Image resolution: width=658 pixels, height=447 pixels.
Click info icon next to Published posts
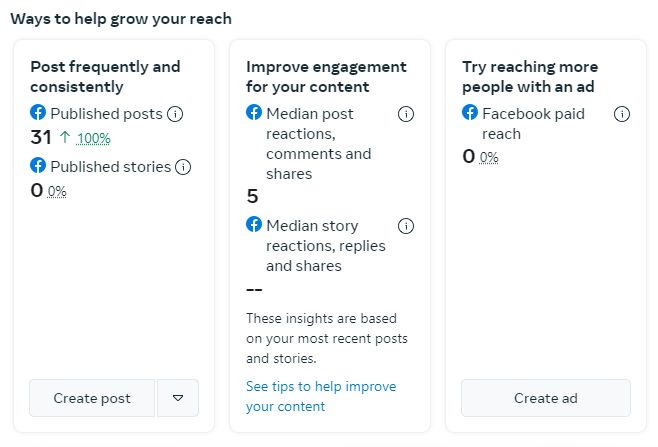pyautogui.click(x=175, y=114)
